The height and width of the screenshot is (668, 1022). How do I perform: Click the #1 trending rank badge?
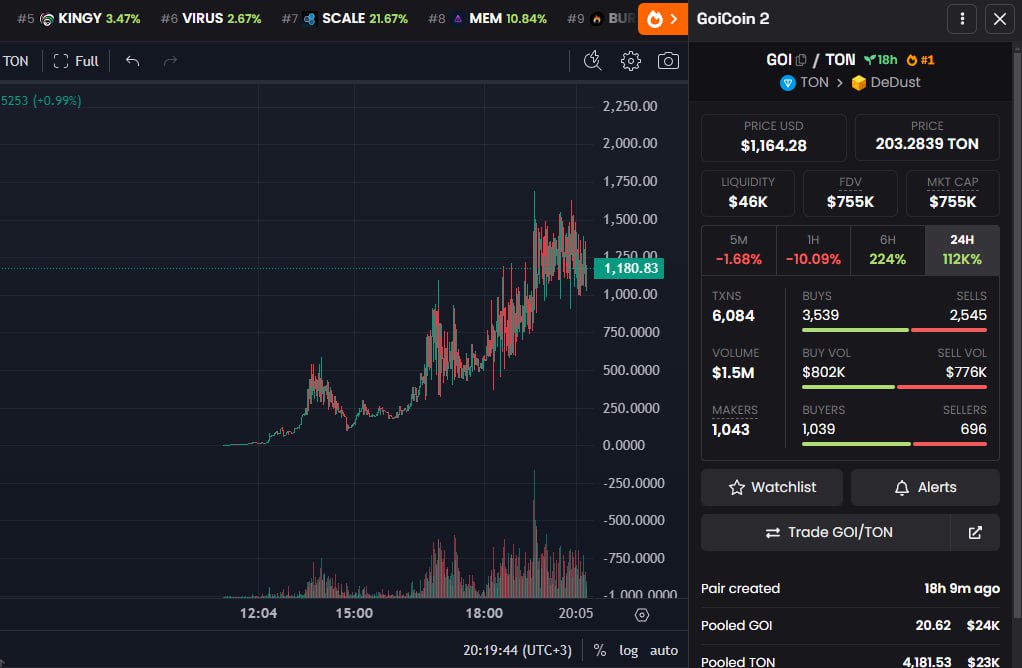click(920, 60)
